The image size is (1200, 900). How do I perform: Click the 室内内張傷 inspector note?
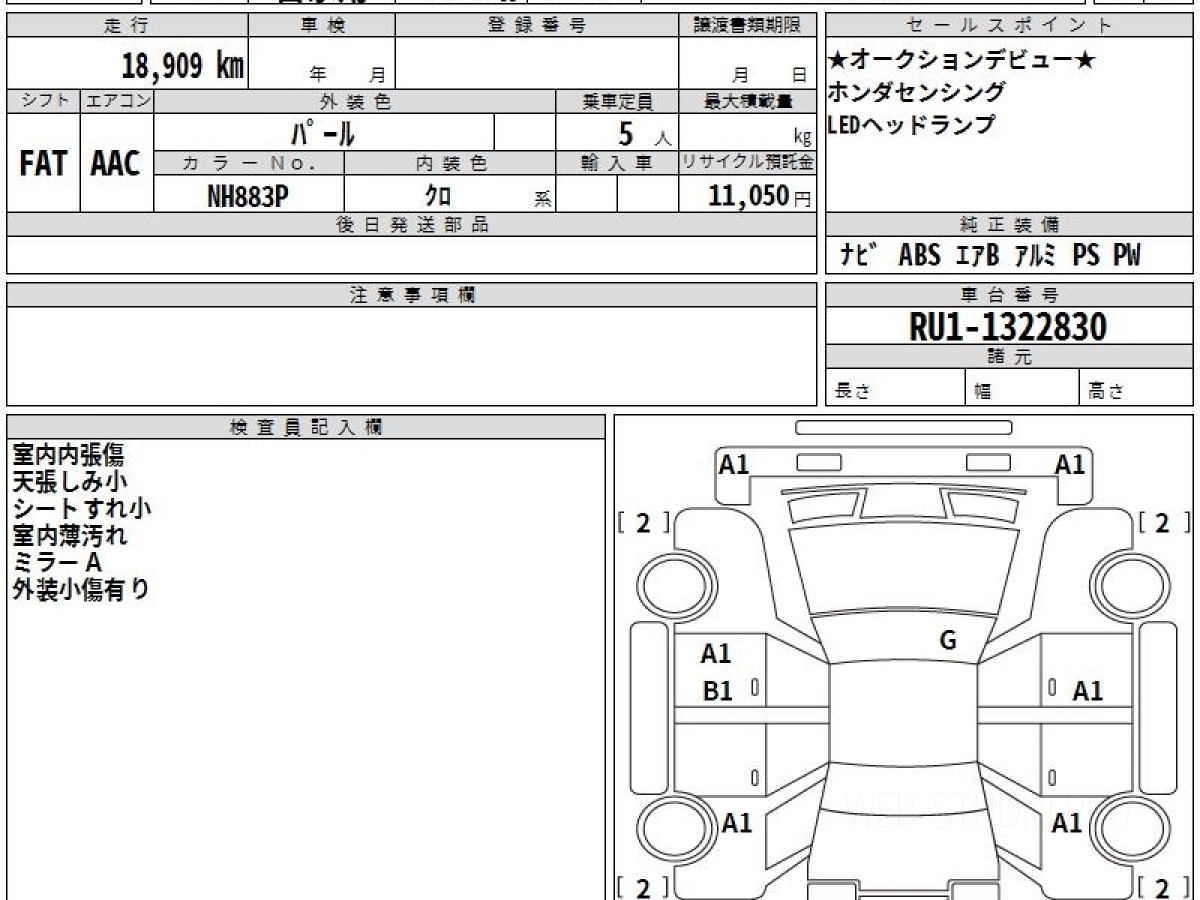click(x=68, y=455)
